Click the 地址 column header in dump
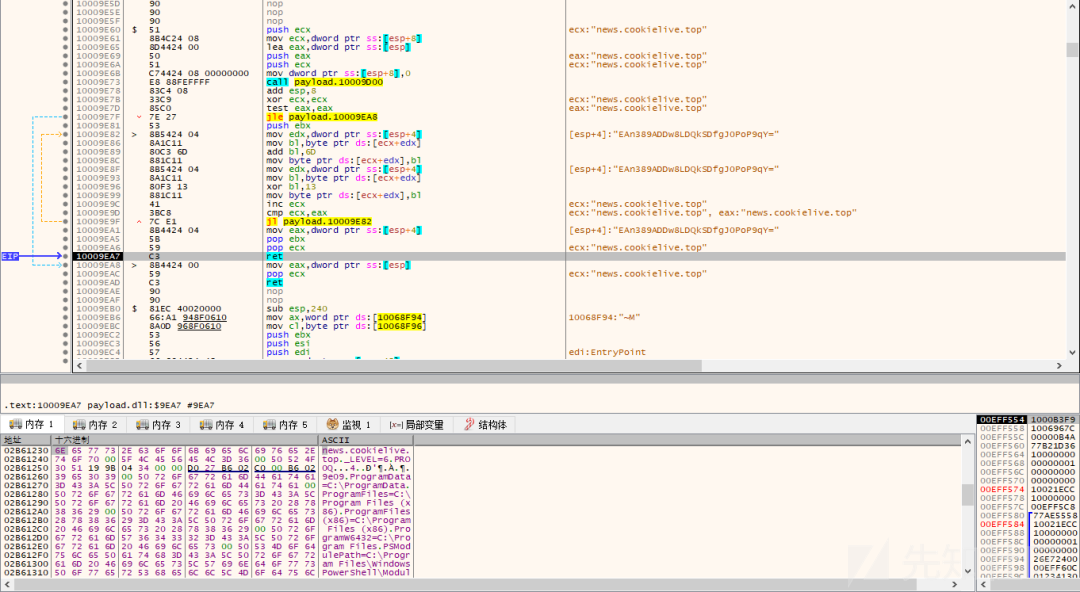This screenshot has width=1080, height=592. coord(26,440)
